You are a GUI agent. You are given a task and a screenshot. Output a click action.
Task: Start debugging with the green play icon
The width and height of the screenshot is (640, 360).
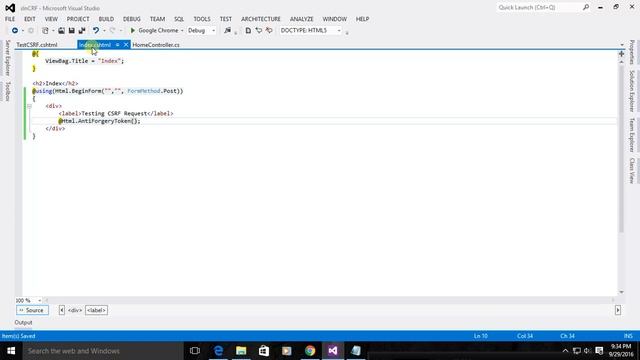pyautogui.click(x=132, y=31)
